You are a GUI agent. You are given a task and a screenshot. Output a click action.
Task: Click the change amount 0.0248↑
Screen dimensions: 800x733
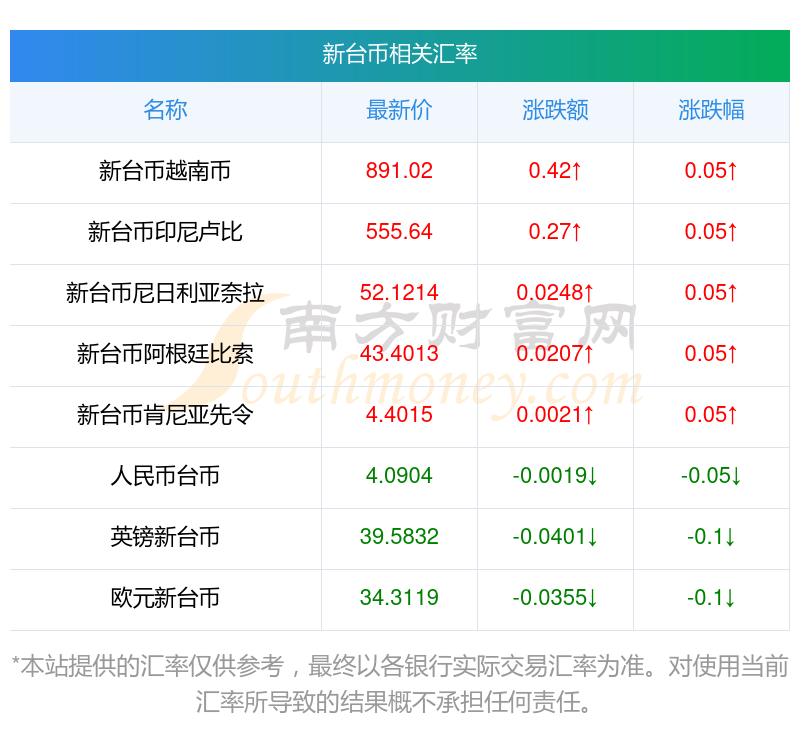pyautogui.click(x=555, y=293)
